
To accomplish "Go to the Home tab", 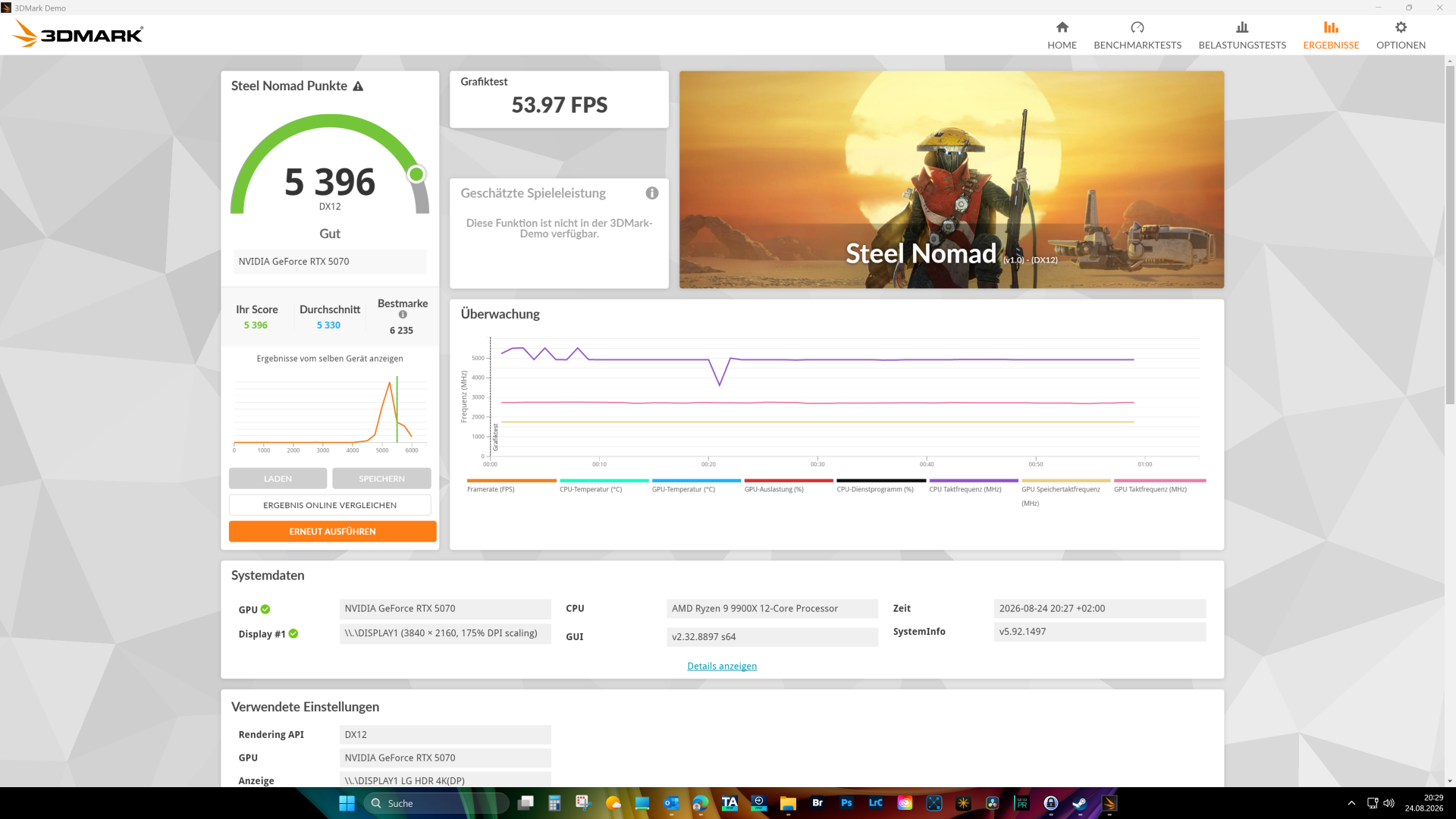I will [1062, 35].
